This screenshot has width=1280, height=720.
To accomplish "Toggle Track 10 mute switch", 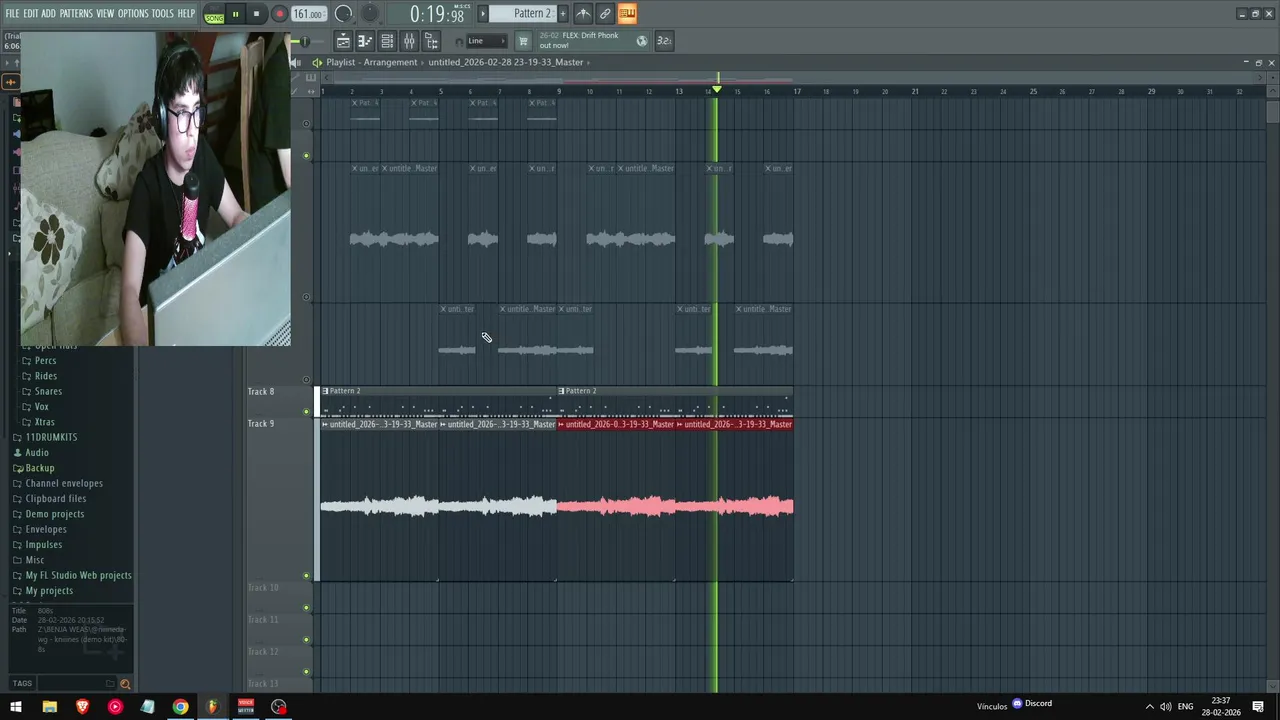I will (x=306, y=608).
